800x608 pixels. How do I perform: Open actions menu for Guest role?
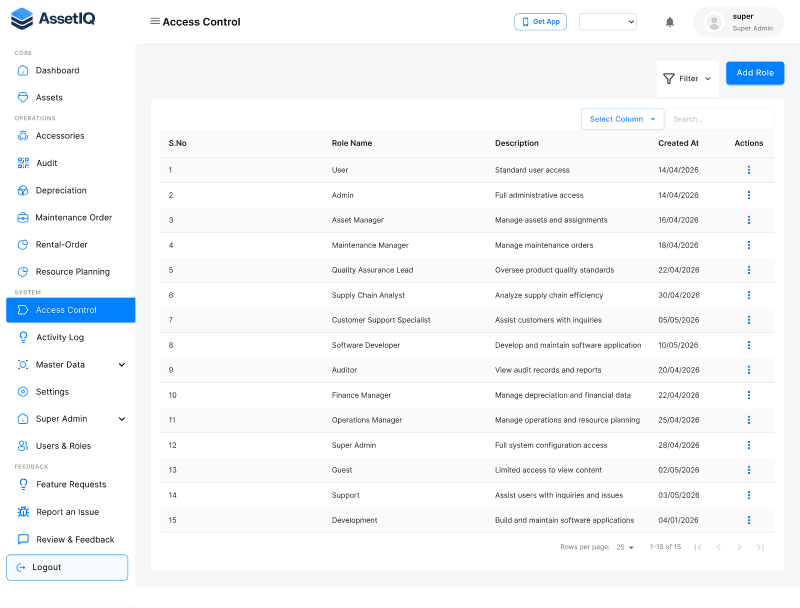[x=748, y=470]
